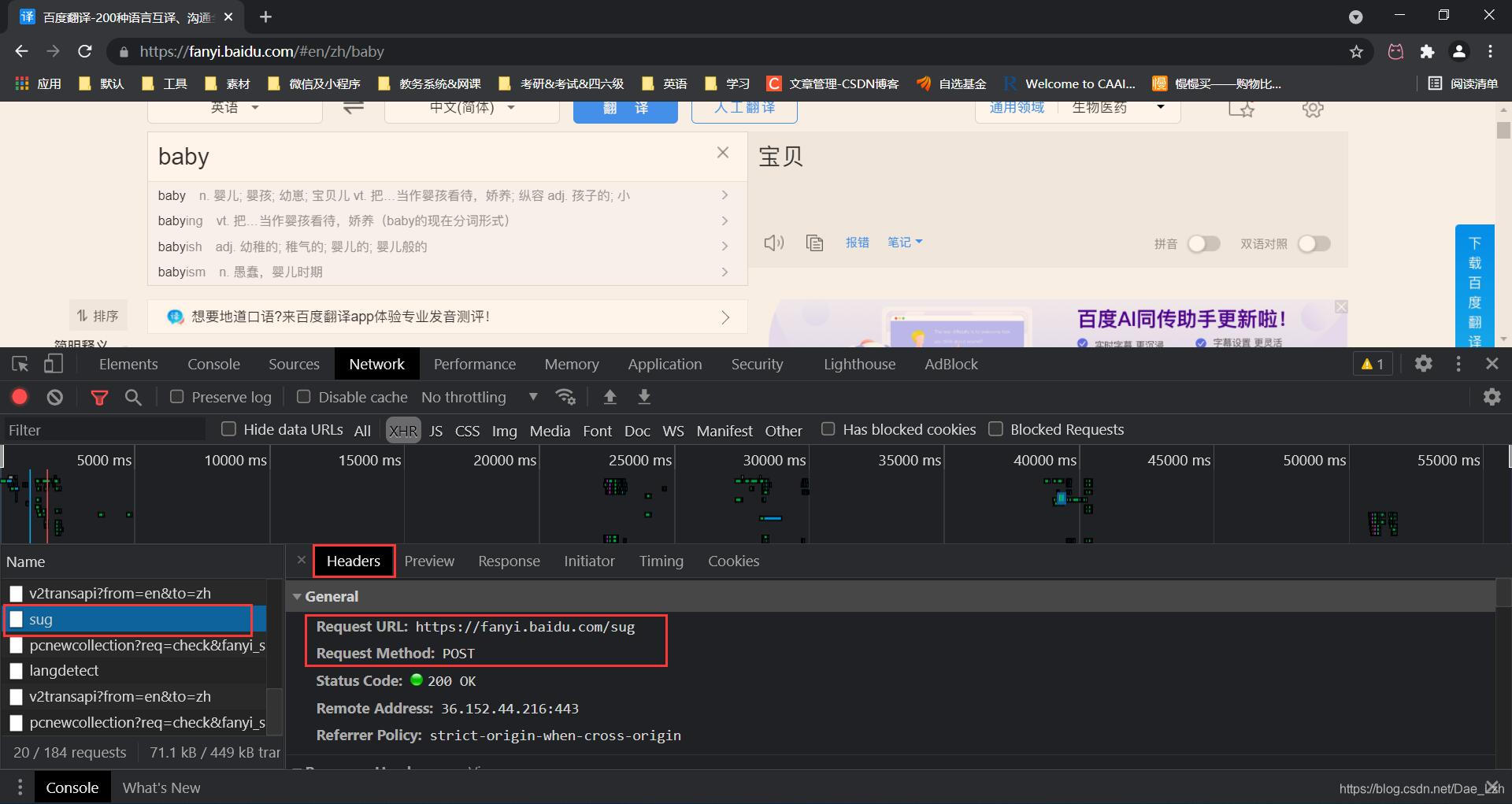Open DevTools settings gear
The image size is (1512, 804).
click(x=1423, y=364)
